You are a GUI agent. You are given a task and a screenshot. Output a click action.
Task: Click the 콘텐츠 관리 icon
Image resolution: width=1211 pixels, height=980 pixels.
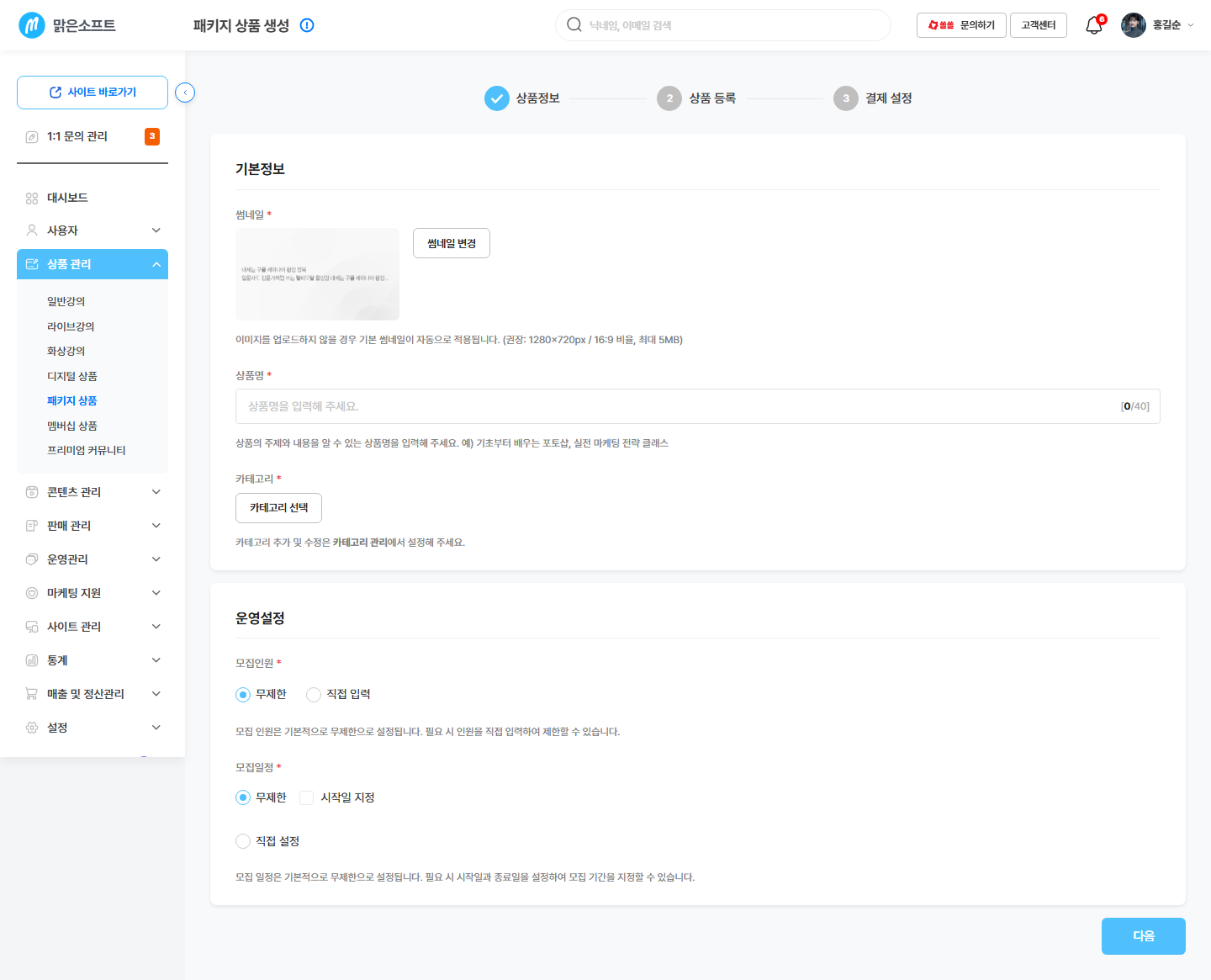tap(32, 492)
